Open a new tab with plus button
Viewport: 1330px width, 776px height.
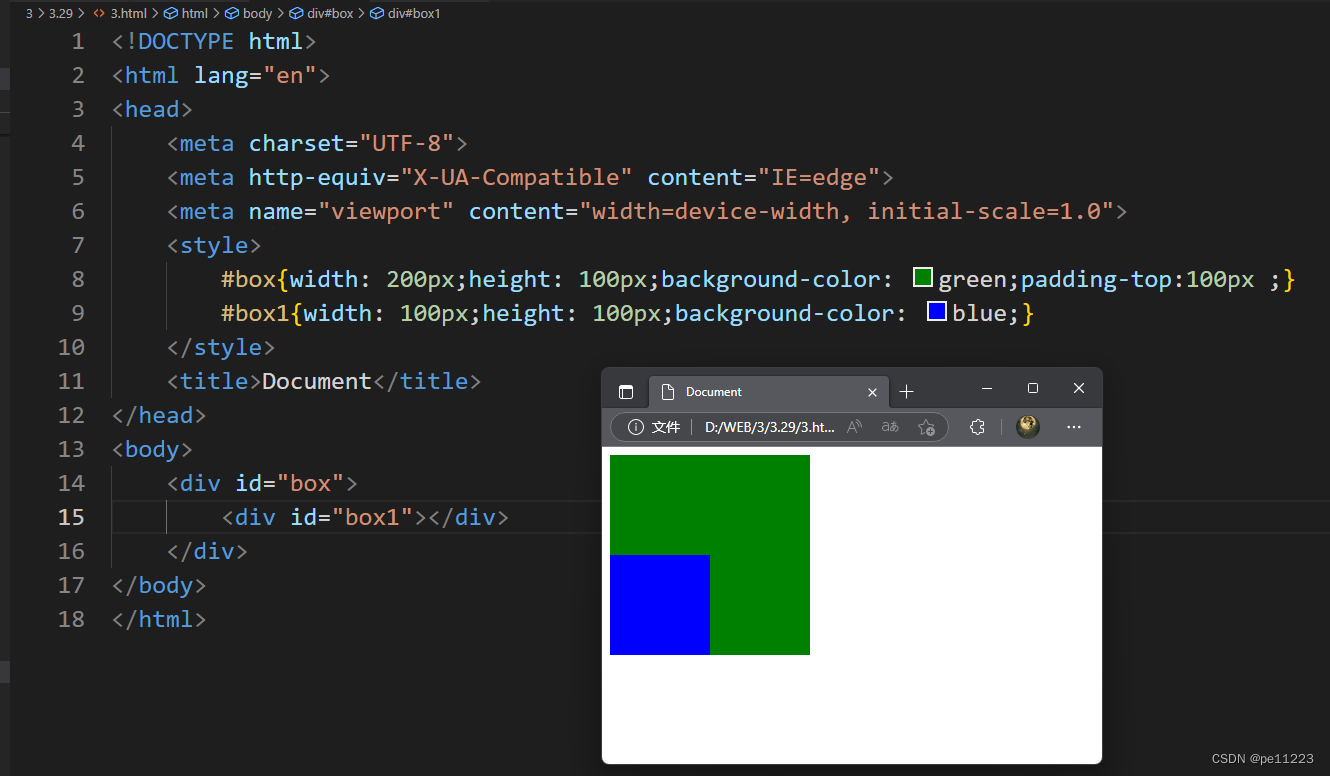click(x=906, y=392)
